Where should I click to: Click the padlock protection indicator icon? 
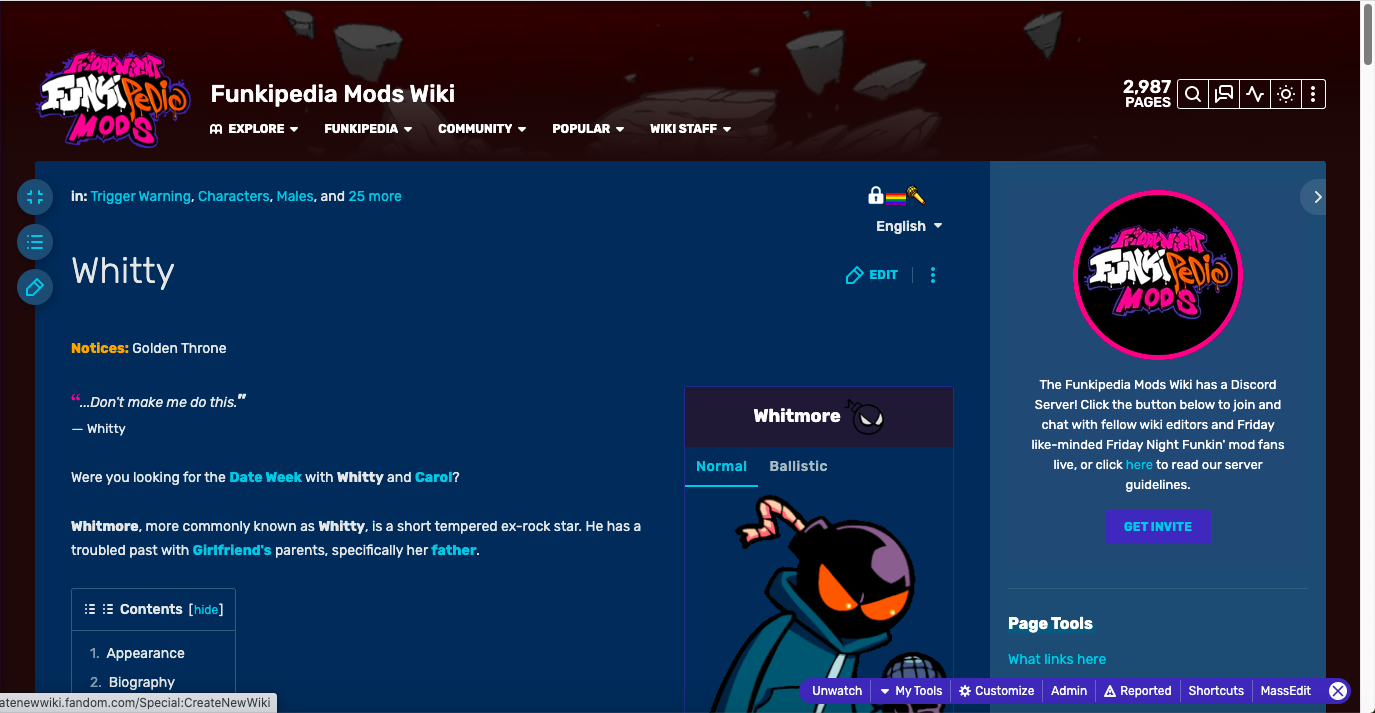tap(876, 196)
